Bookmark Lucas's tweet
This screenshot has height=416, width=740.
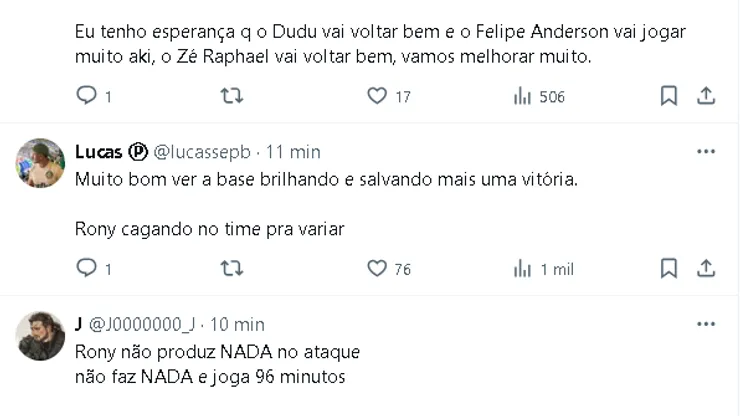tap(669, 268)
